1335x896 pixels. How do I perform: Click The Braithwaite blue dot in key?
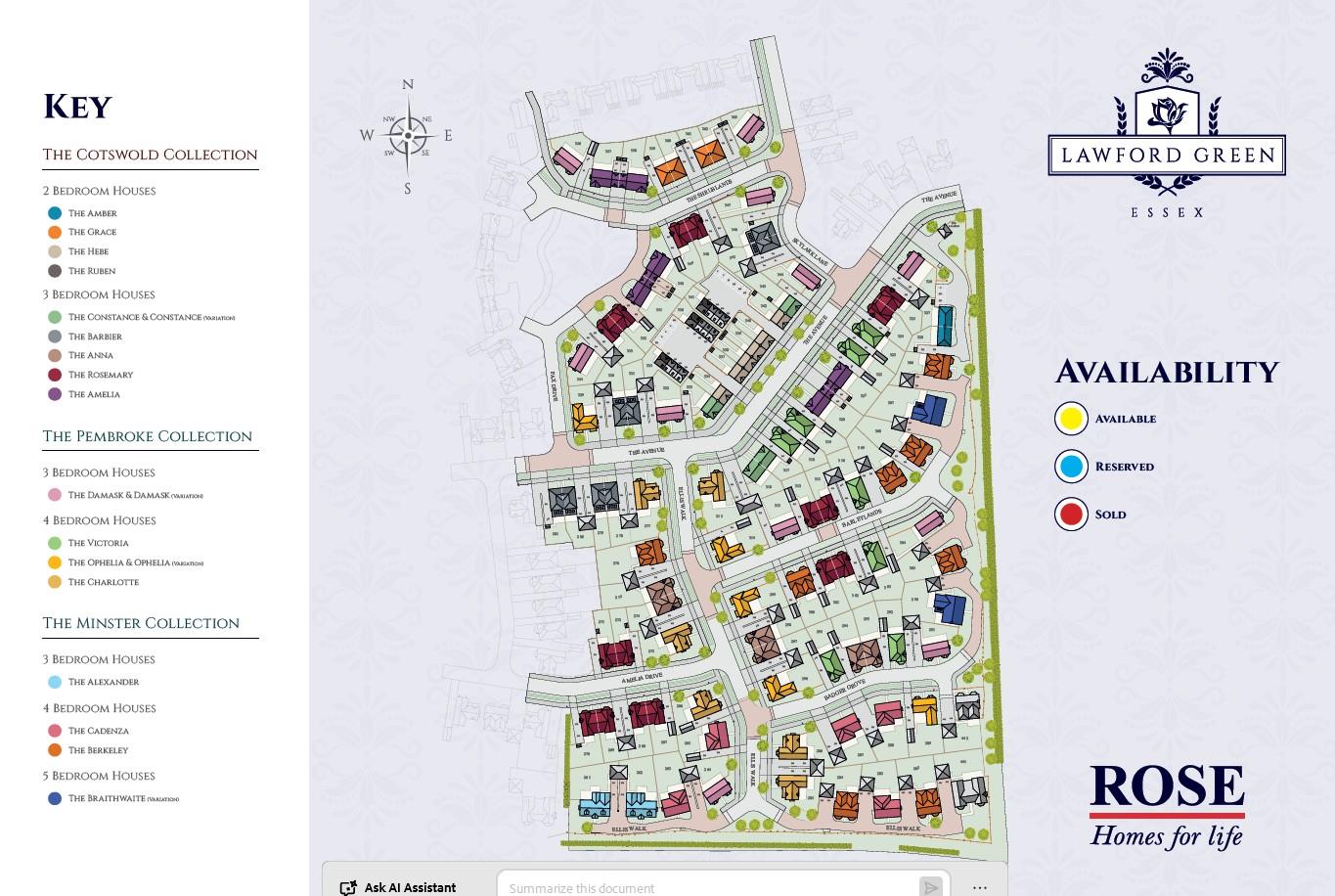(55, 798)
